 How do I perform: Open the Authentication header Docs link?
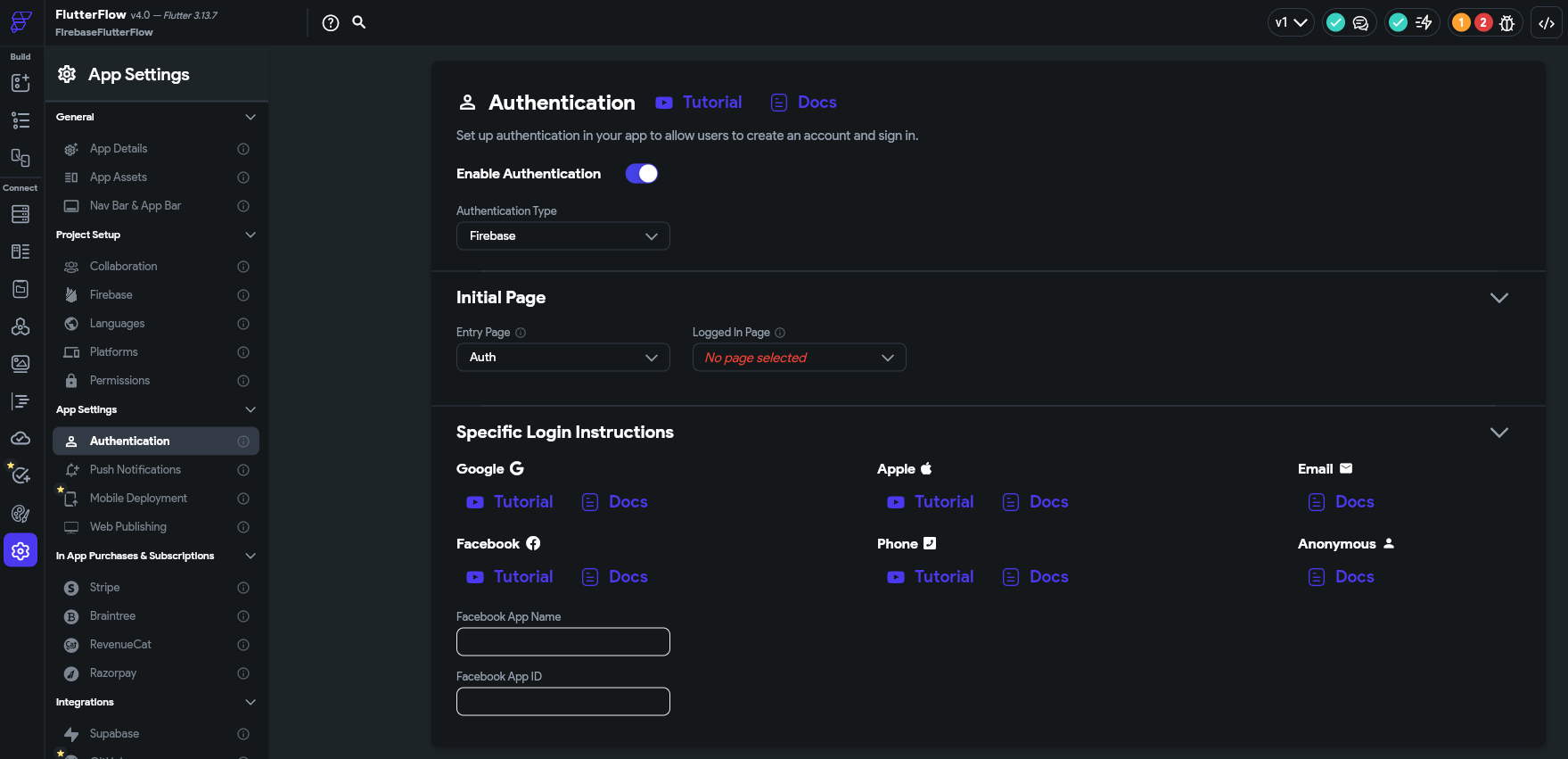[804, 103]
